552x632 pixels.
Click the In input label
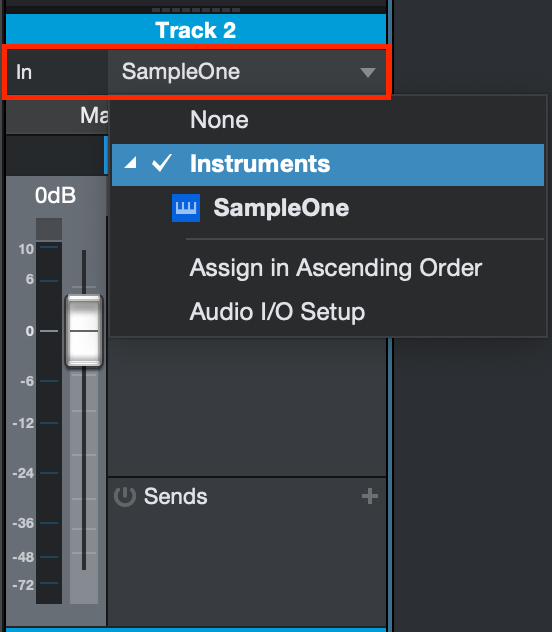(x=24, y=73)
